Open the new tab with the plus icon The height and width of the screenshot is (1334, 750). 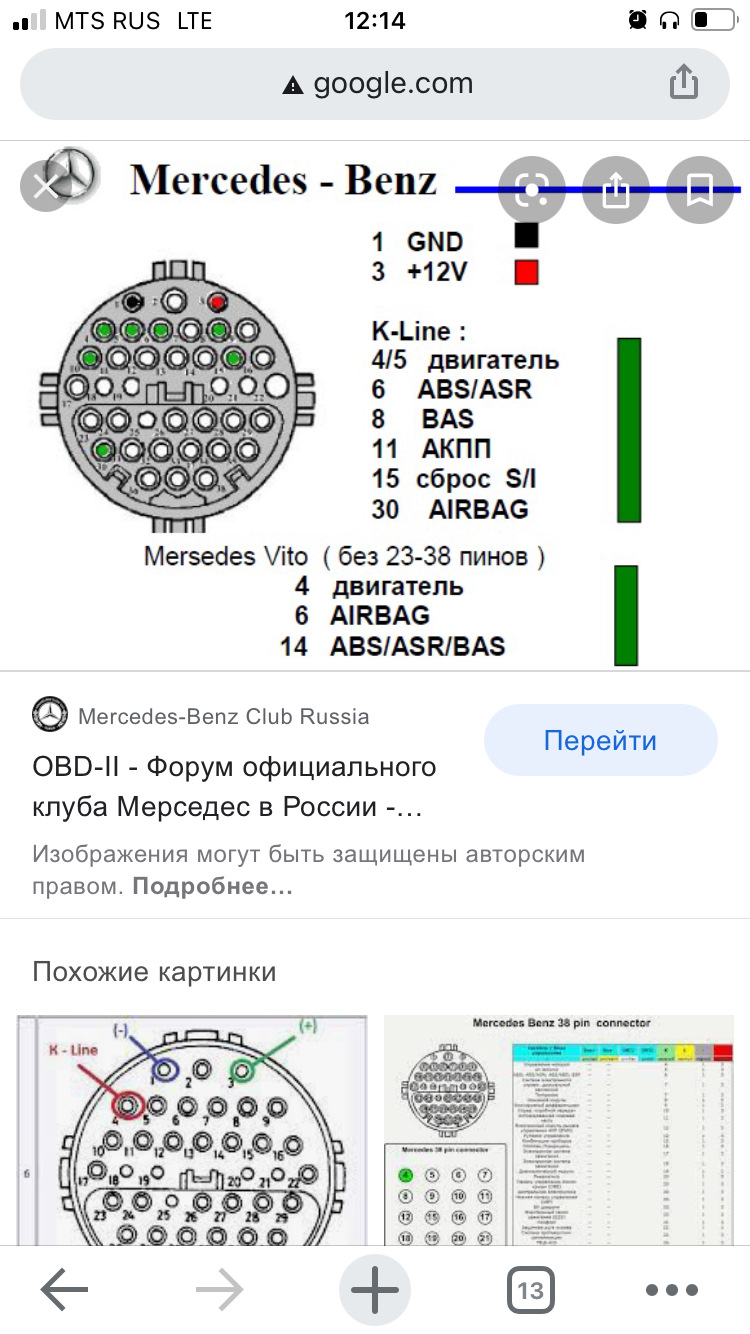point(374,1289)
